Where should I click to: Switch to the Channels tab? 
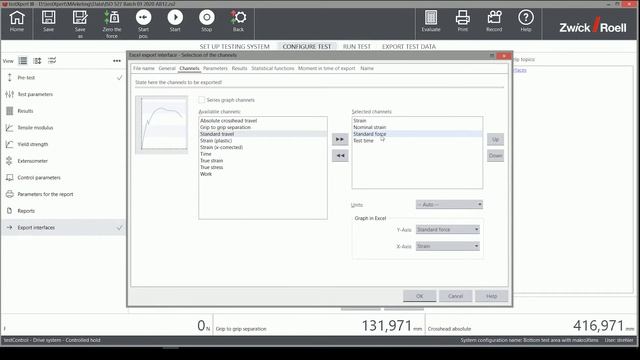click(x=189, y=68)
